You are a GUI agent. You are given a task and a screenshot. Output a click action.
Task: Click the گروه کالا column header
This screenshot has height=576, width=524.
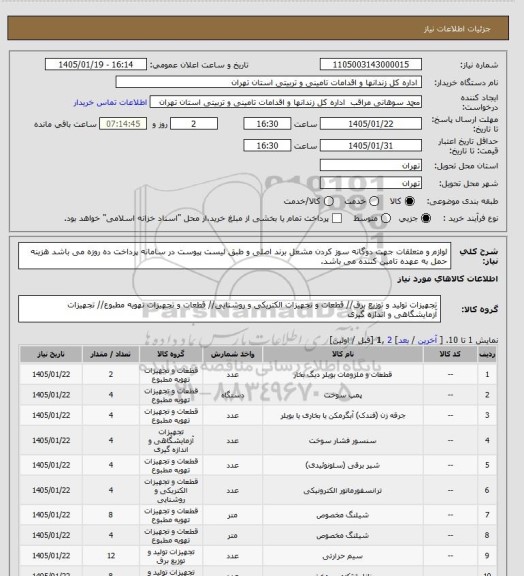click(x=171, y=354)
